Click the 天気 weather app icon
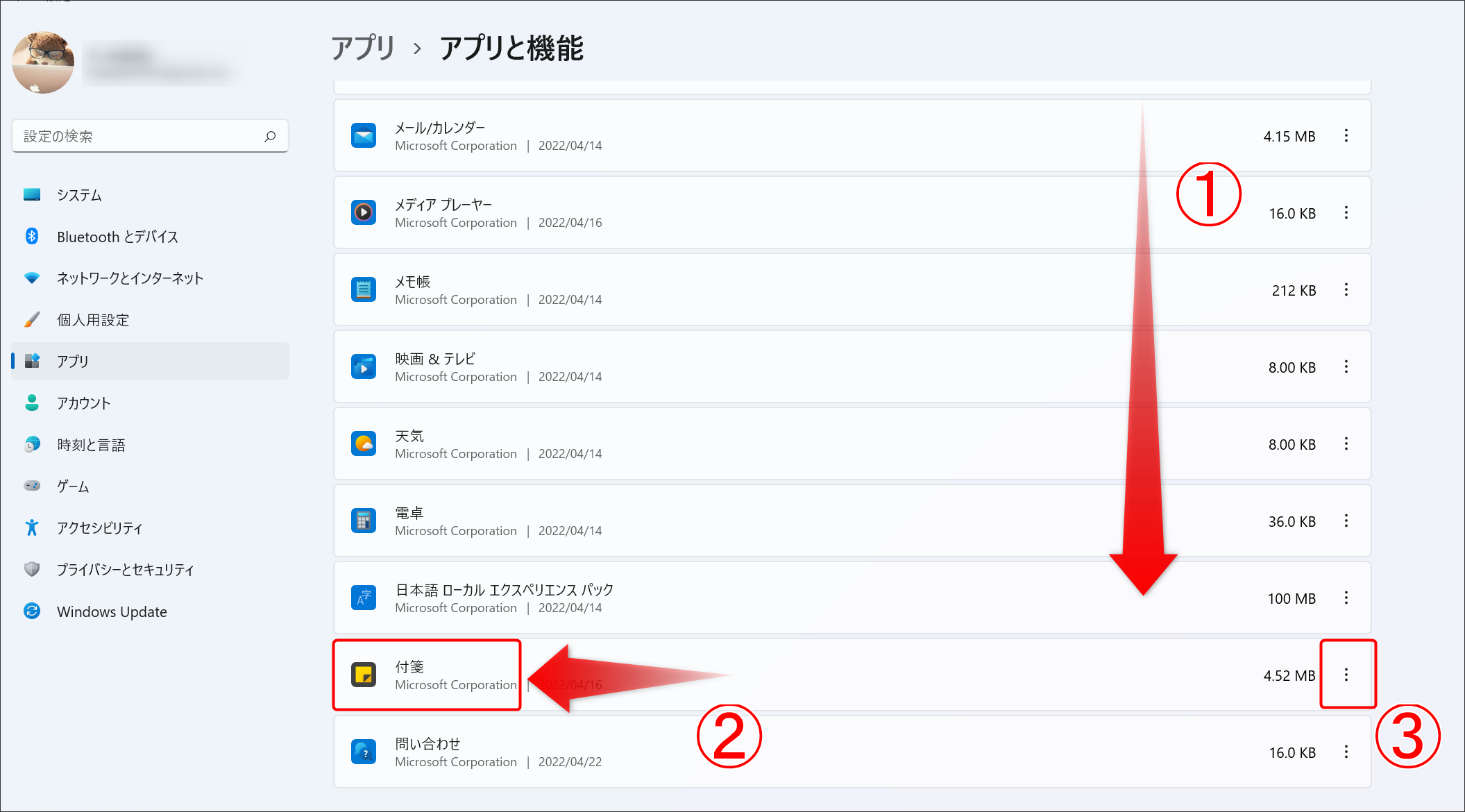This screenshot has height=812, width=1465. tap(364, 444)
